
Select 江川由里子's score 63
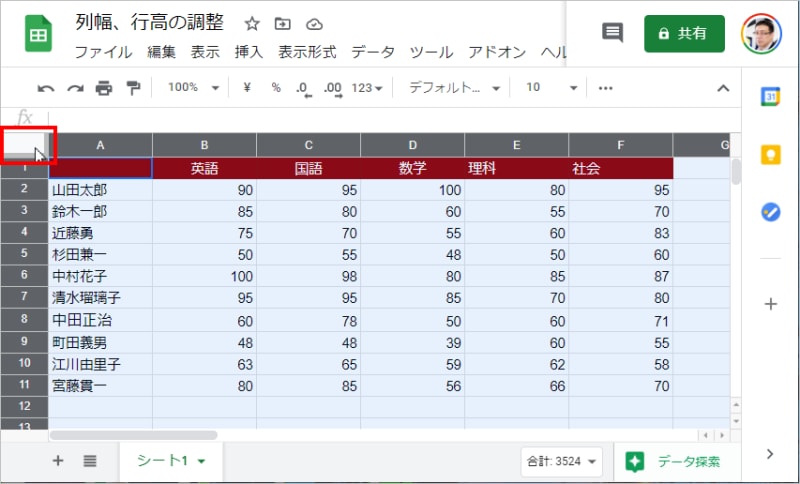click(x=205, y=364)
